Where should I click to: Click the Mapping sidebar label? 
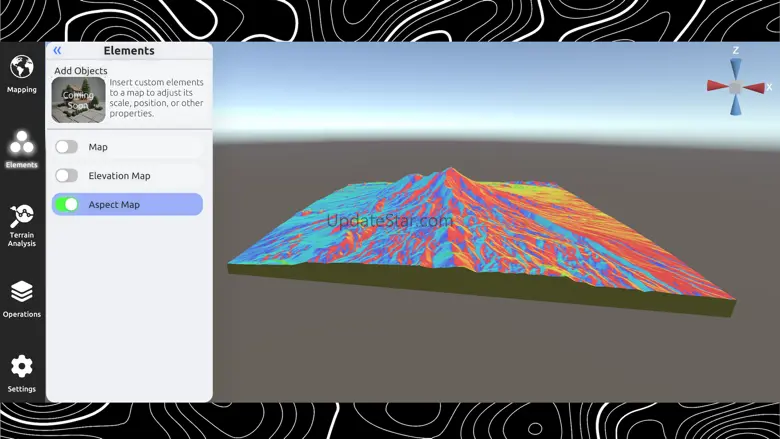[21, 89]
